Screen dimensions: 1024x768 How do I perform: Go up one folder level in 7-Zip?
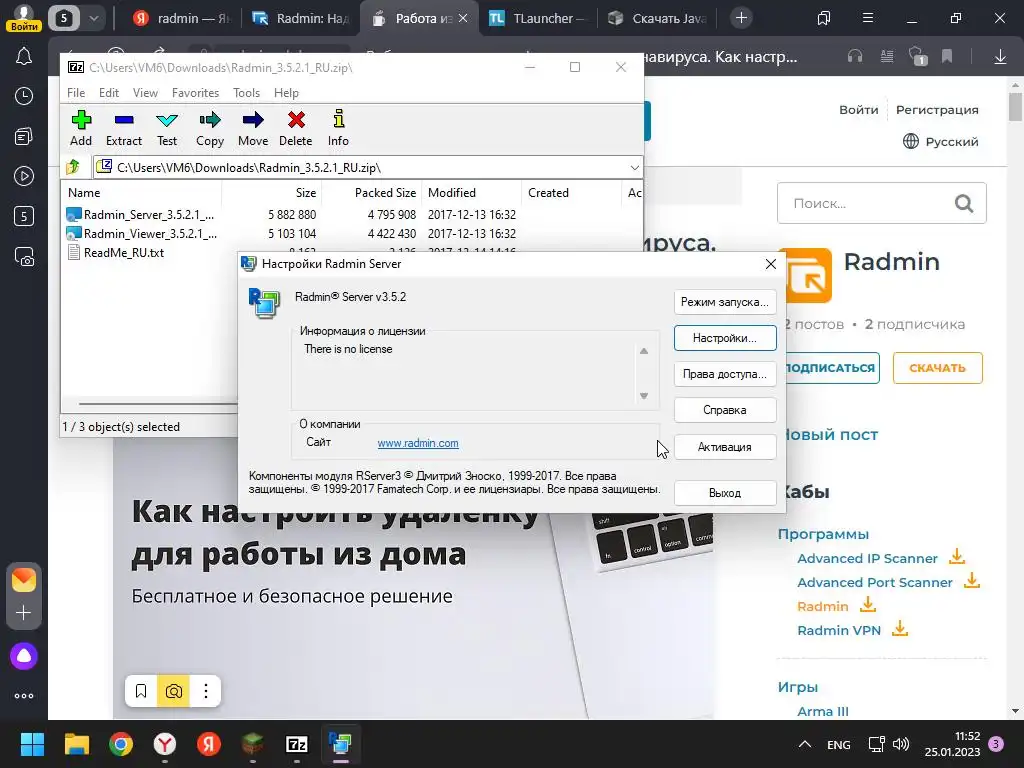(73, 167)
